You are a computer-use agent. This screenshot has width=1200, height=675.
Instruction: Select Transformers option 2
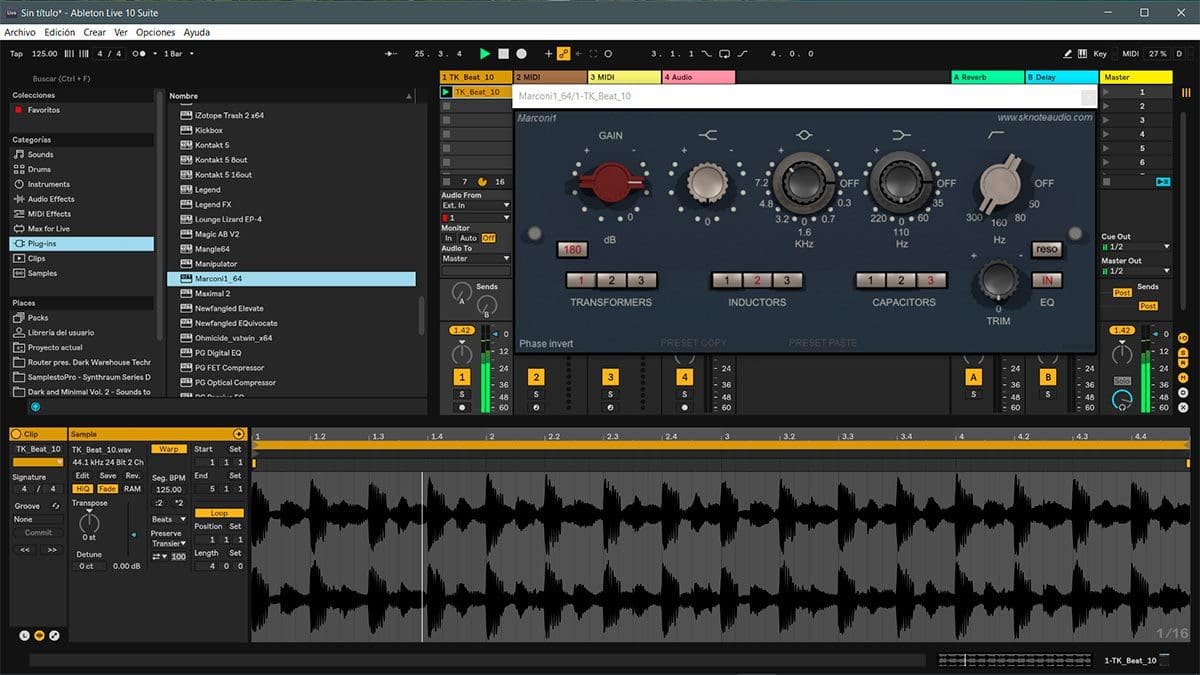(x=611, y=281)
